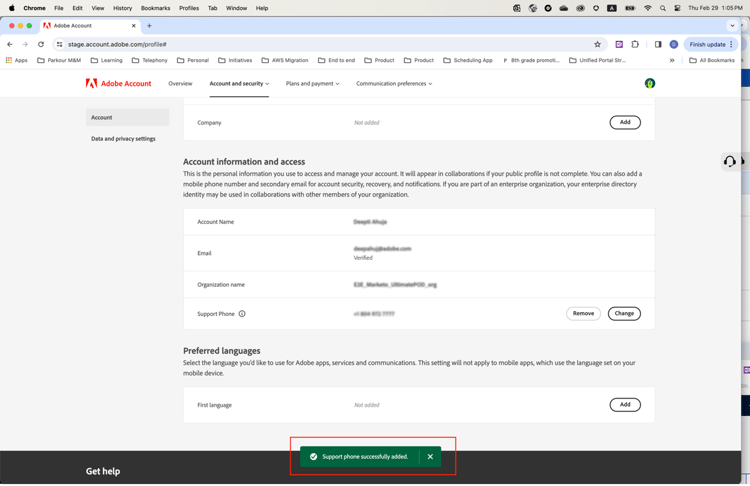Click the Preferred languages heading
The image size is (750, 486).
click(x=222, y=351)
